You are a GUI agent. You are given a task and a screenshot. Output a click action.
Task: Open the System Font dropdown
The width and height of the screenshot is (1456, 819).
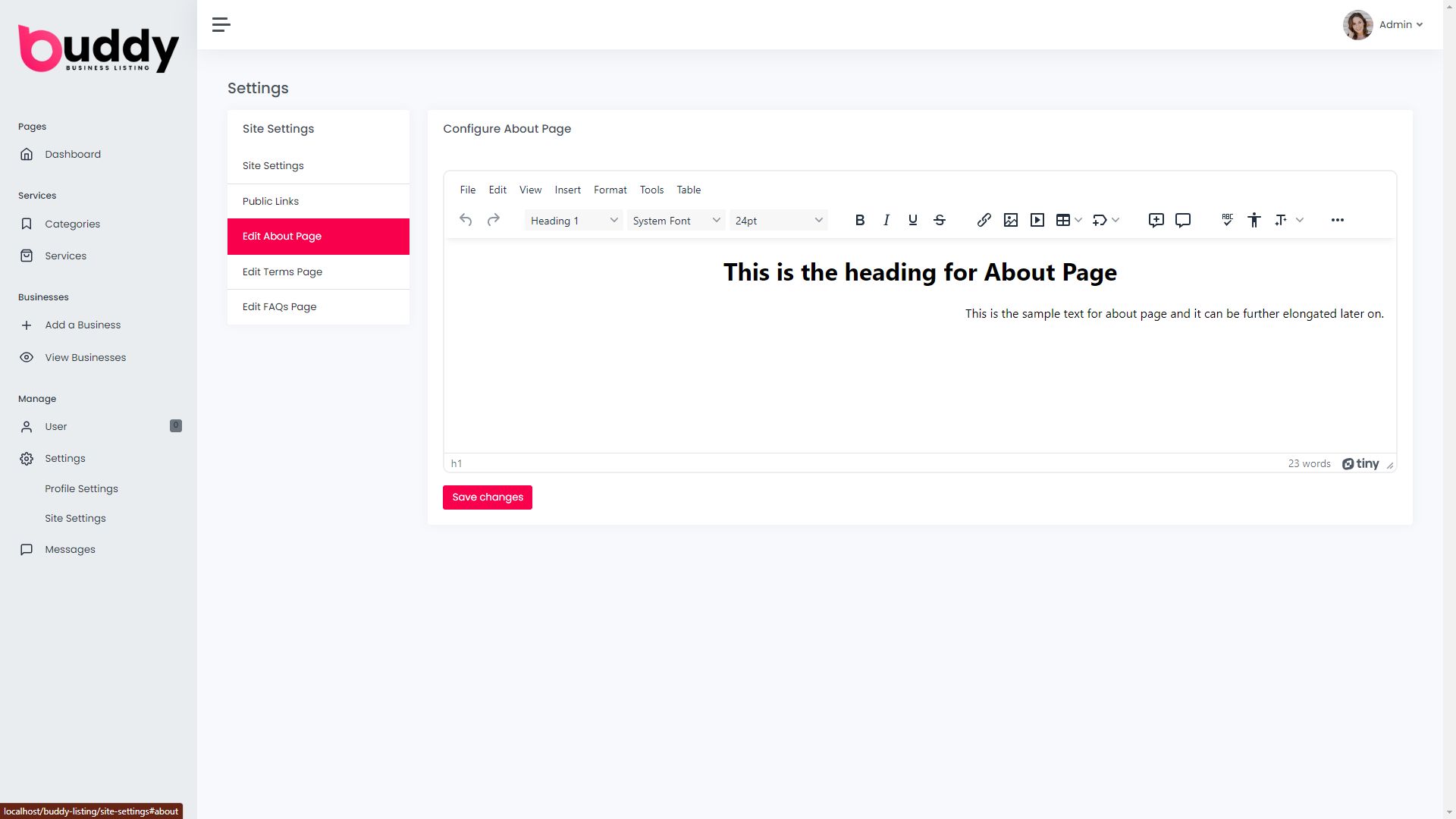pos(675,221)
